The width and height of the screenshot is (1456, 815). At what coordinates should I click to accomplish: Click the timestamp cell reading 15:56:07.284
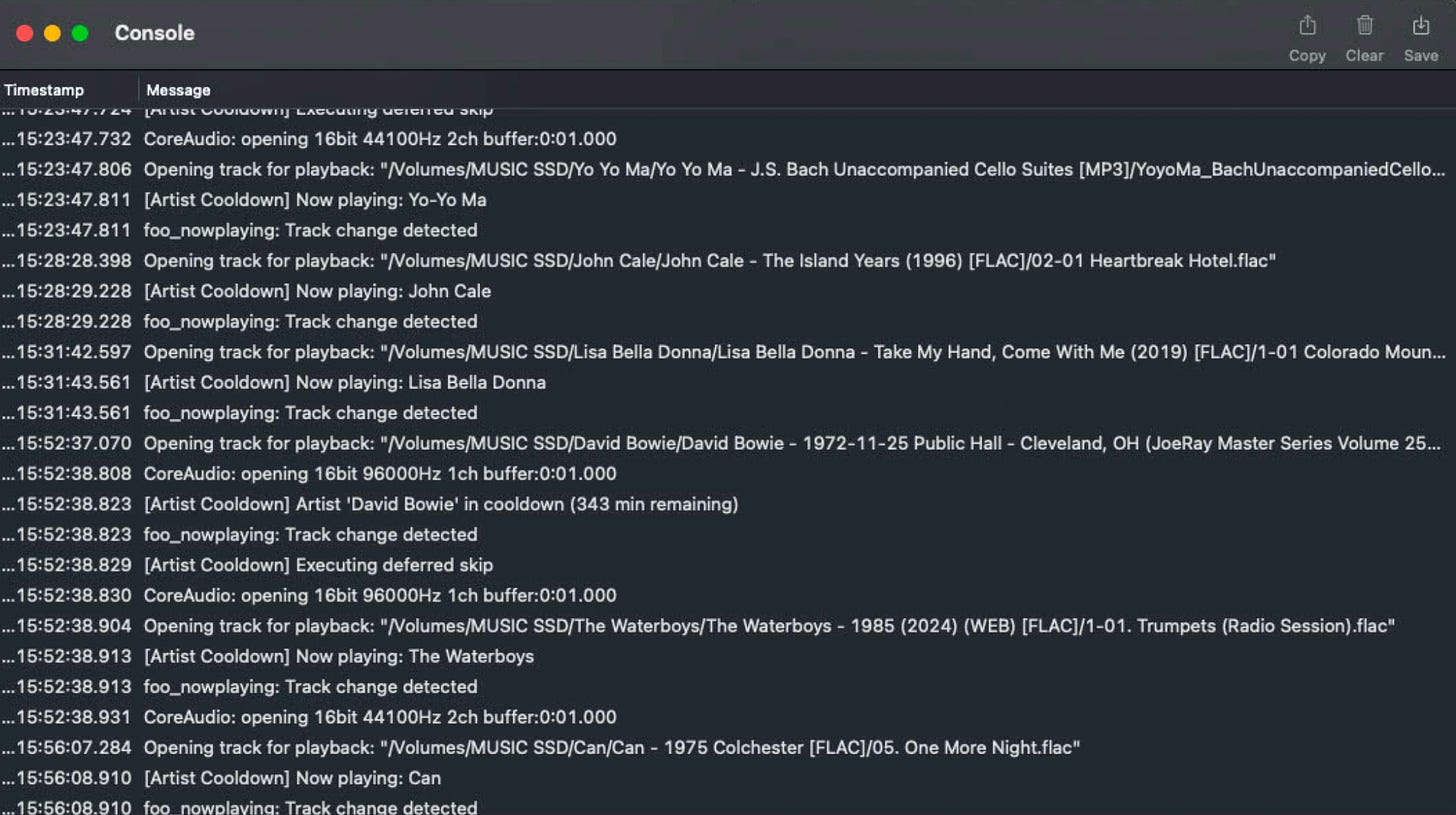[66, 748]
